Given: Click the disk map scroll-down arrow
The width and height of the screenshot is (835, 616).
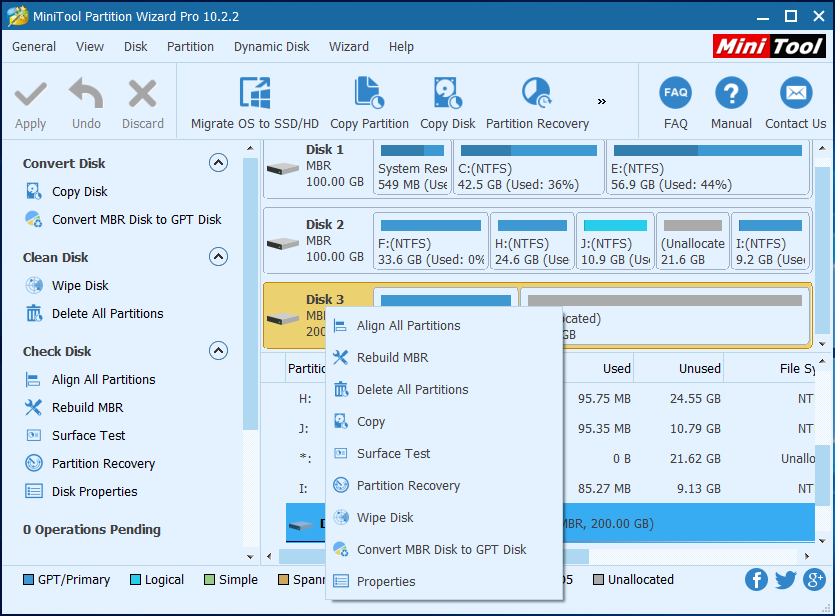Looking at the screenshot, I should (x=822, y=344).
